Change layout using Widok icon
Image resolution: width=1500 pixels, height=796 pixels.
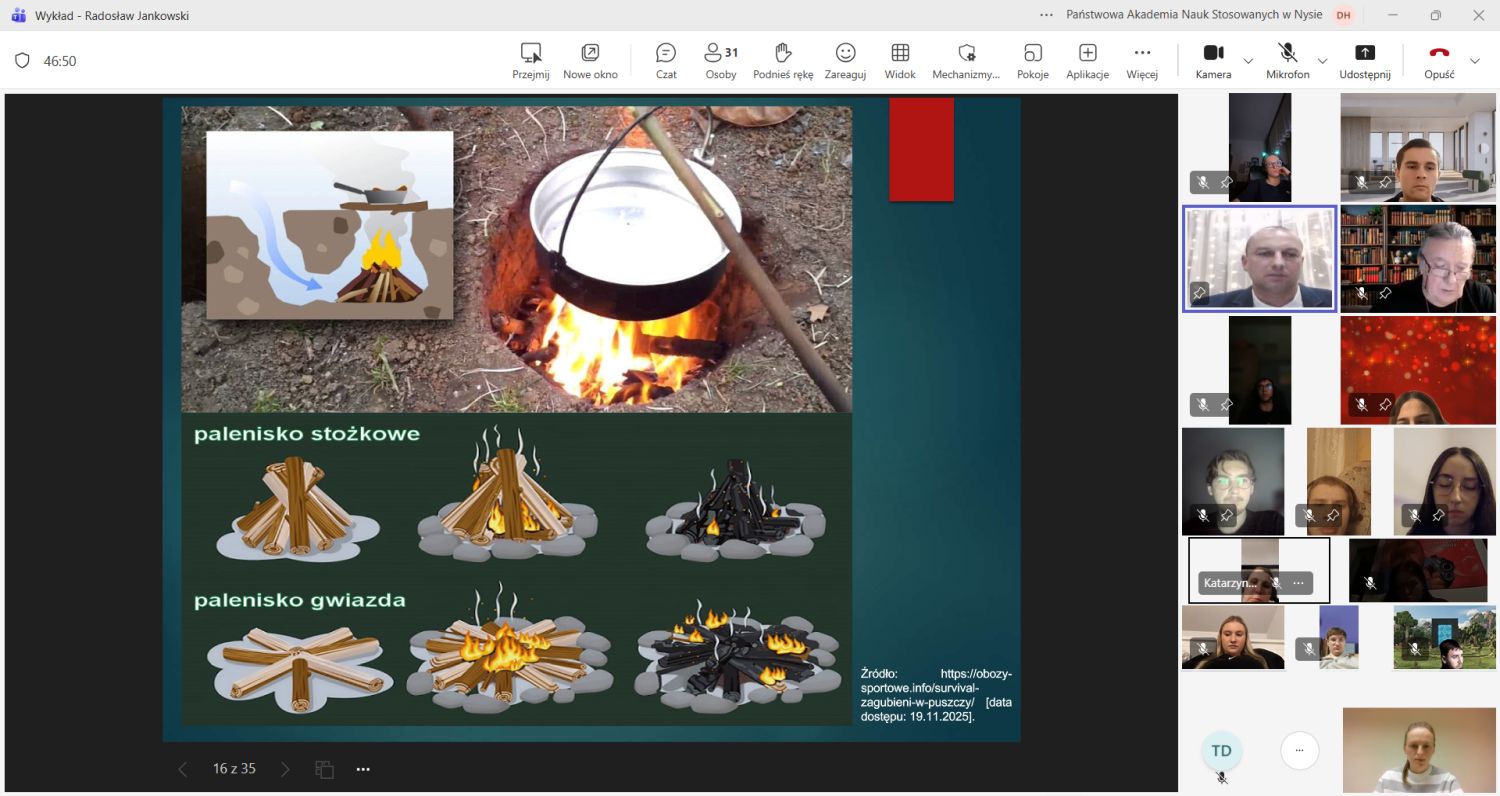(x=900, y=60)
